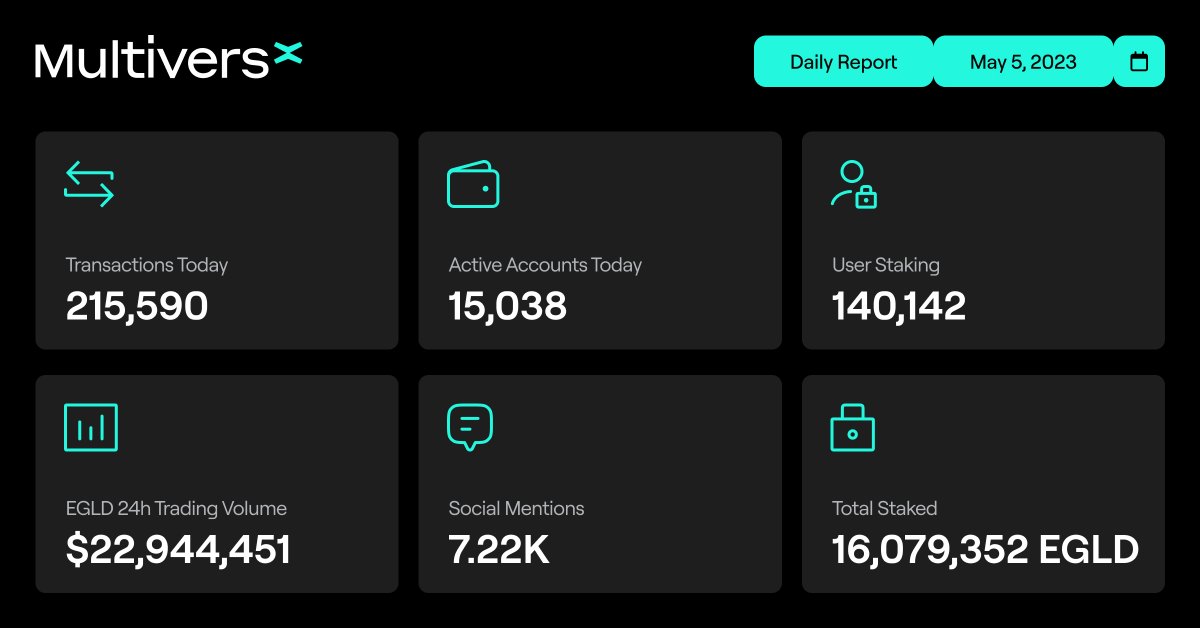The width and height of the screenshot is (1200, 628).
Task: Click the 16,079,352 EGLD staked value
Action: pyautogui.click(x=985, y=550)
